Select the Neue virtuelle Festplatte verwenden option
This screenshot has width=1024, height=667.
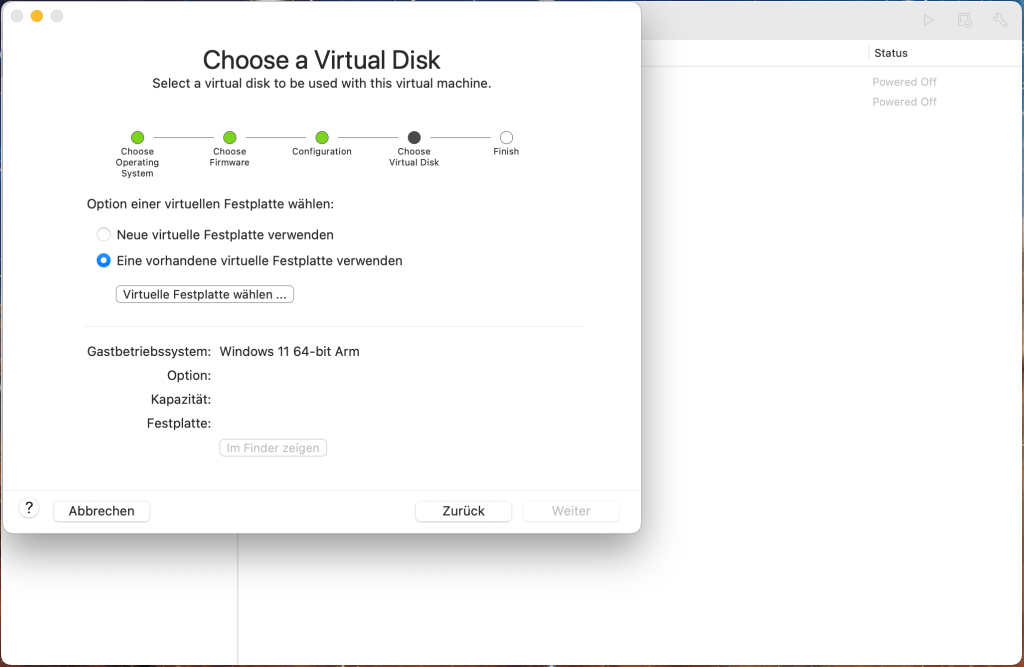103,234
